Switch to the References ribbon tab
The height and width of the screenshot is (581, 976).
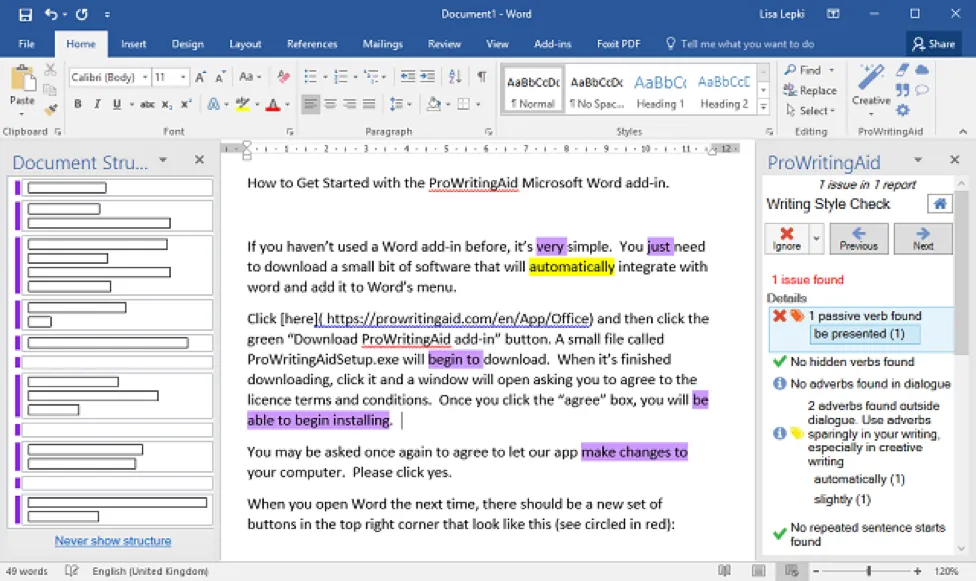(311, 43)
